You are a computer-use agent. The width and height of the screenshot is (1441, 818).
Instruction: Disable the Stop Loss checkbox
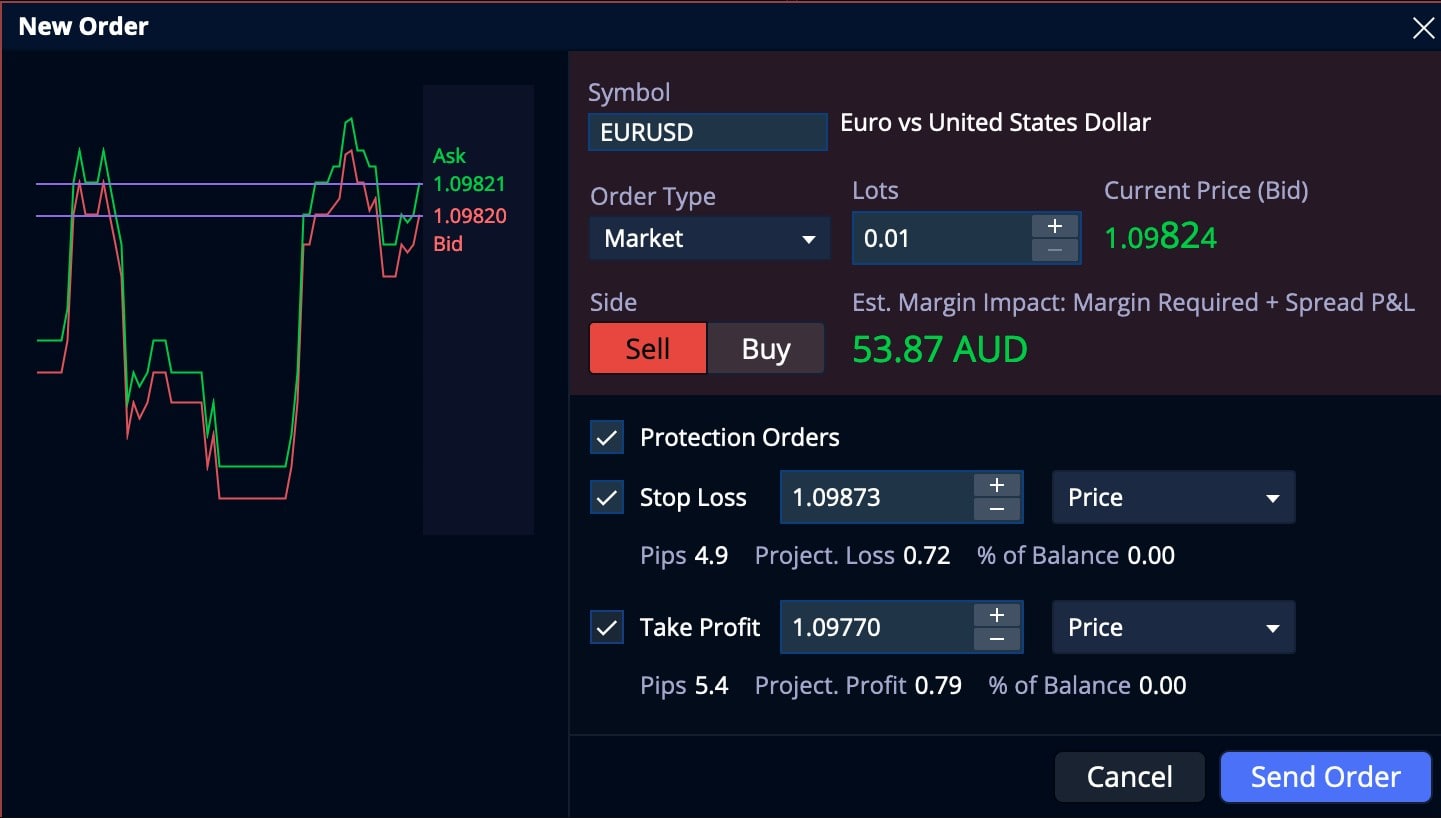coord(607,497)
